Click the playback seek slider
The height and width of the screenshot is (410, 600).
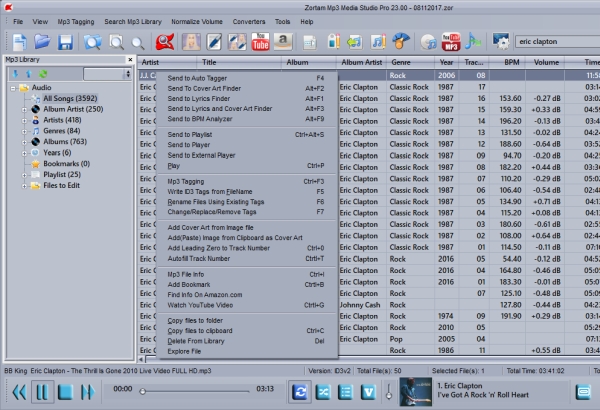pos(196,391)
